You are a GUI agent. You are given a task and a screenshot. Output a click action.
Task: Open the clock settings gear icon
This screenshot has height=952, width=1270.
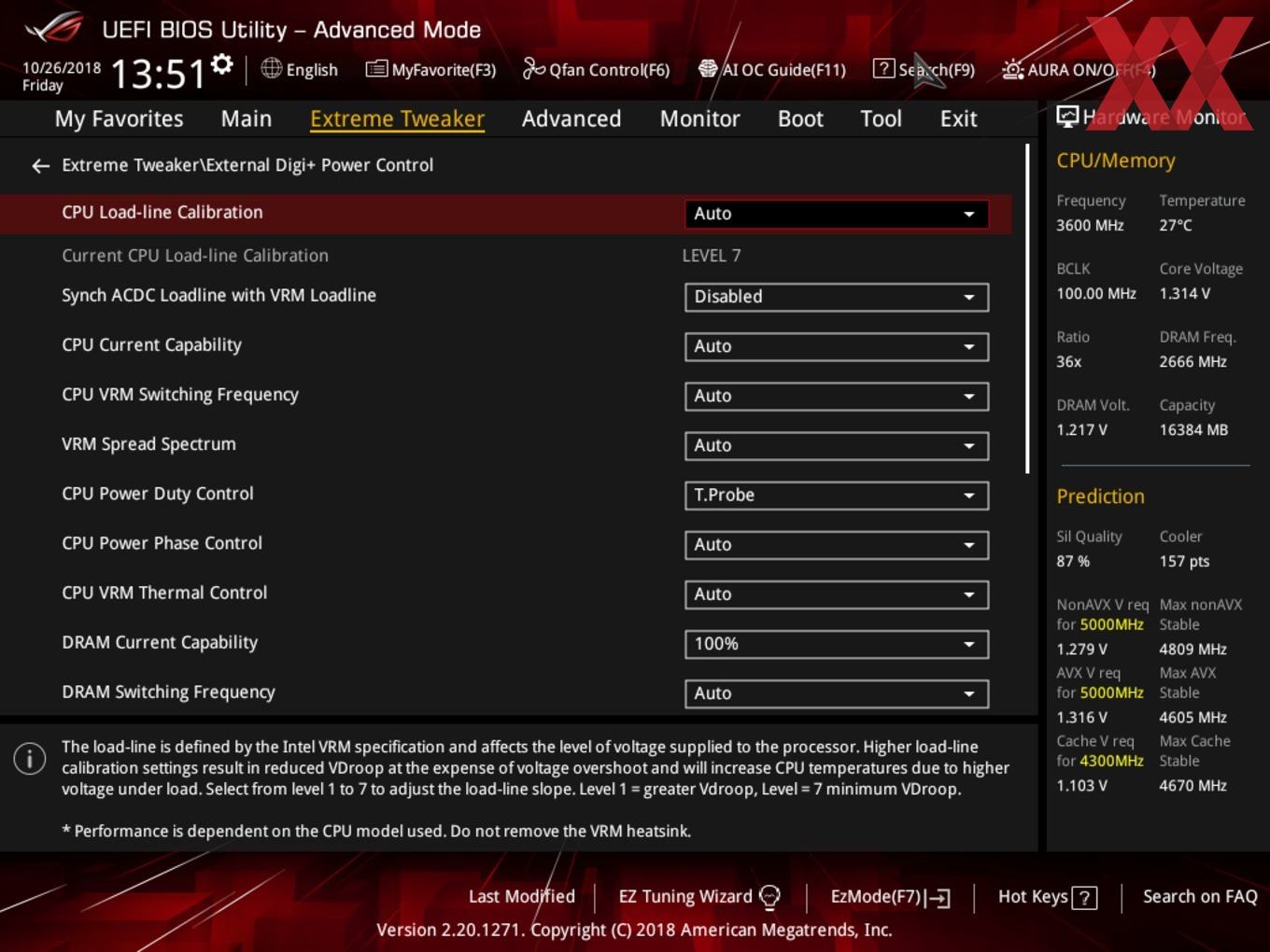point(222,64)
